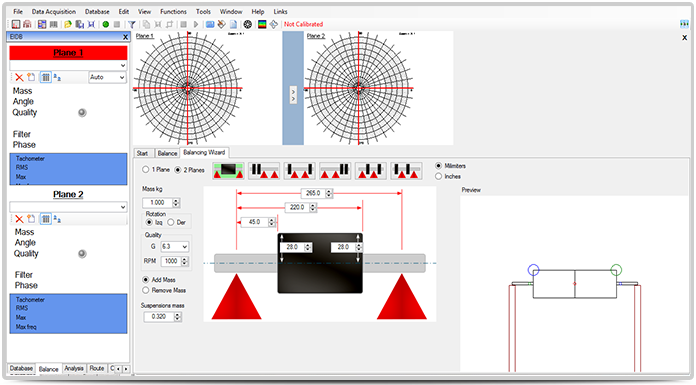
Task: Choose Inches as the unit
Action: pos(439,176)
